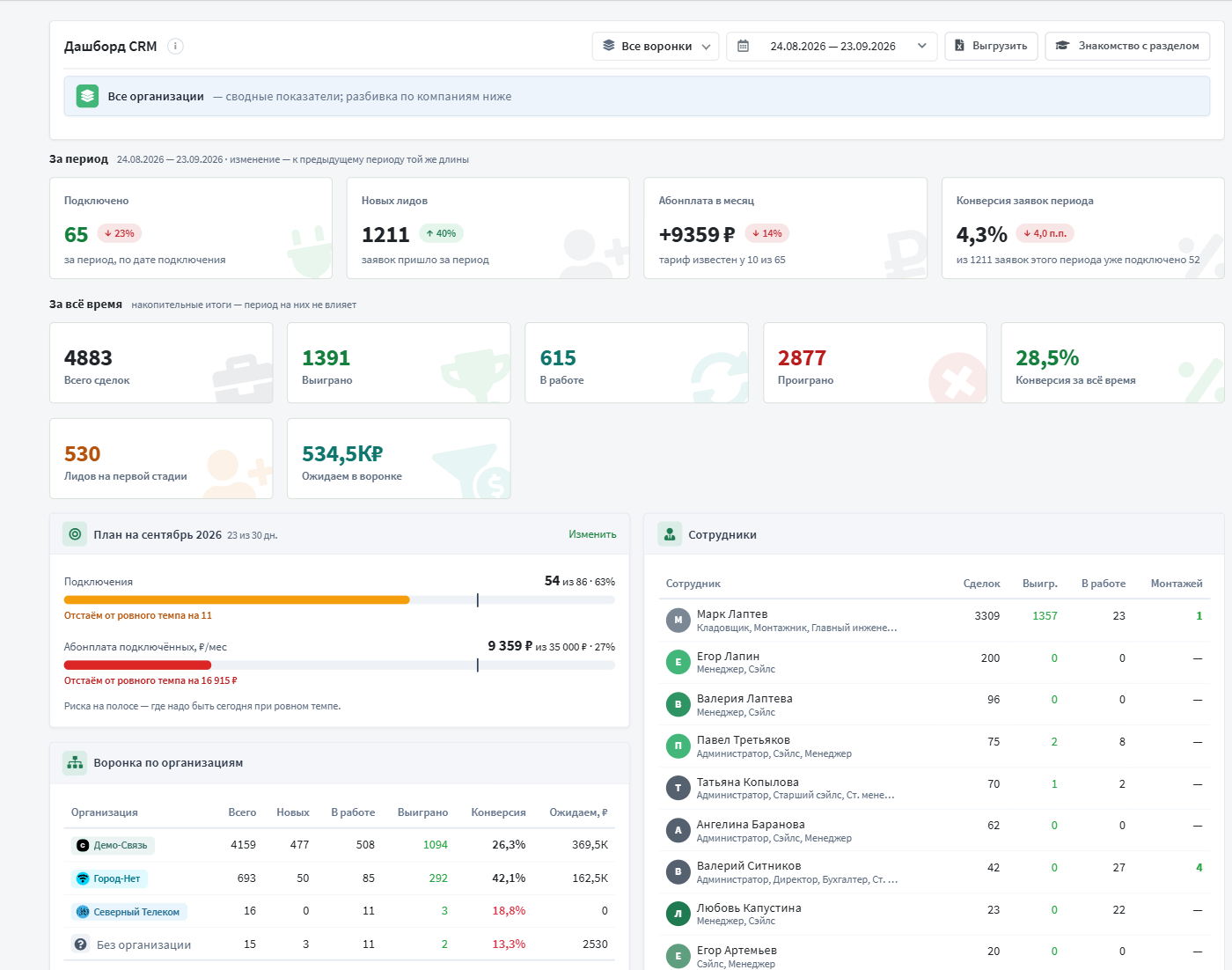1232x970 pixels.
Task: Click the Выиграно 1391 card
Action: tap(399, 363)
